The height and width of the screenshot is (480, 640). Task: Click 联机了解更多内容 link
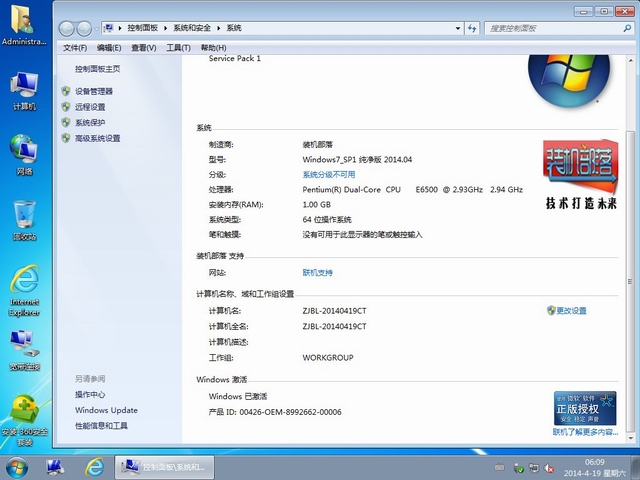click(585, 432)
